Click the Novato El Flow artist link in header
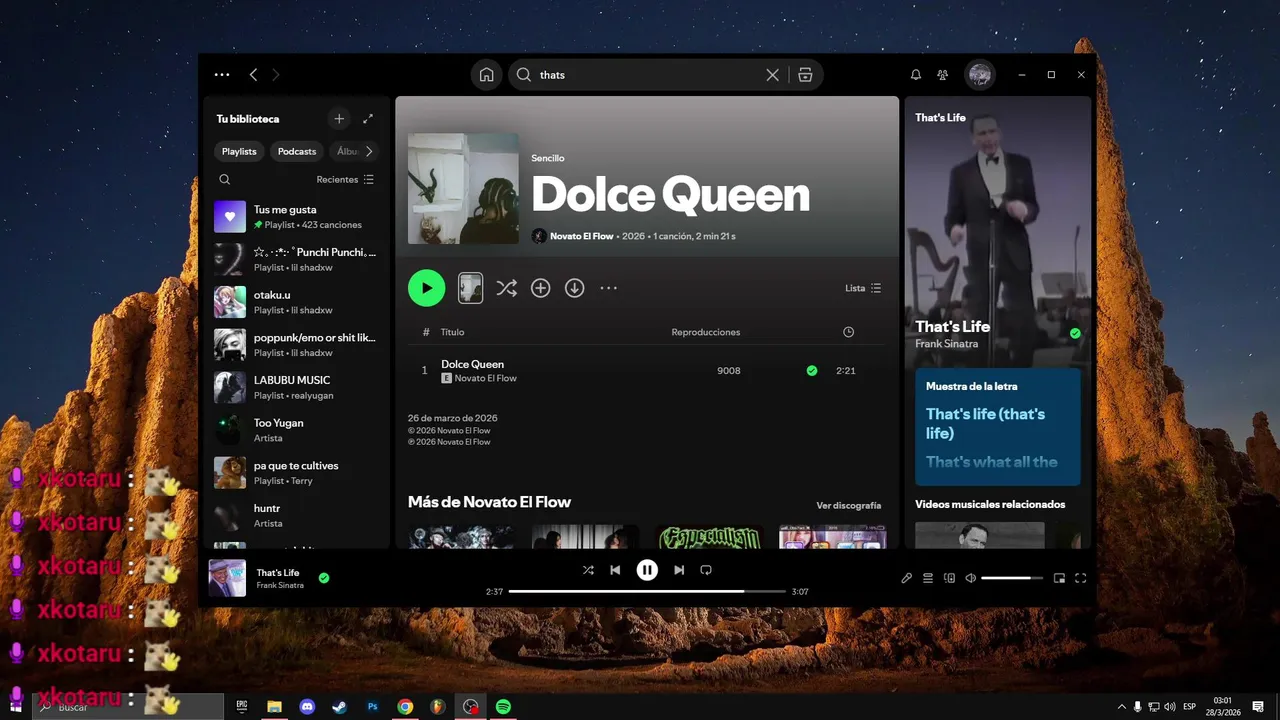Viewport: 1280px width, 720px height. point(581,236)
